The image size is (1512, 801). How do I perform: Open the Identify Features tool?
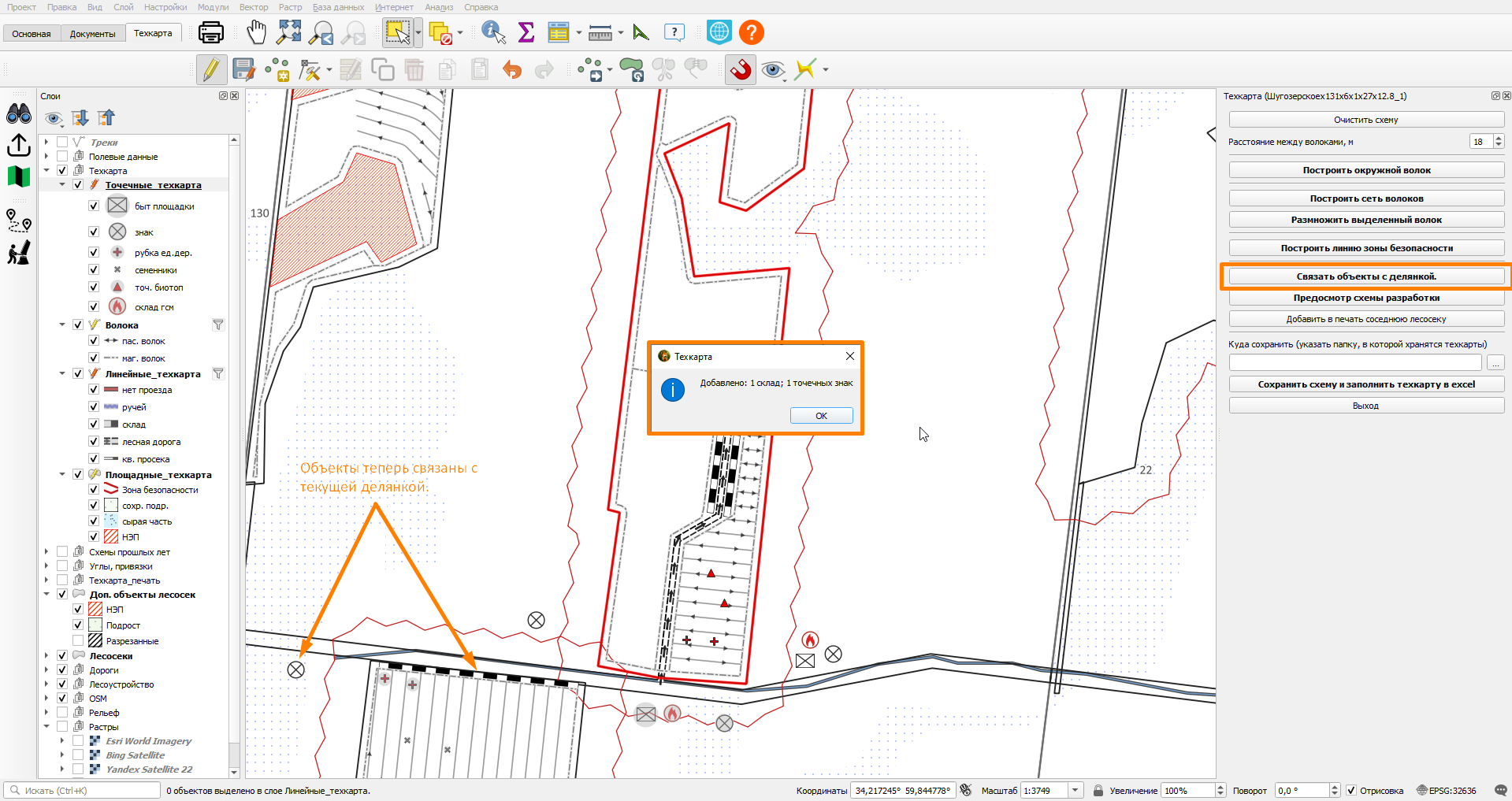(x=493, y=32)
